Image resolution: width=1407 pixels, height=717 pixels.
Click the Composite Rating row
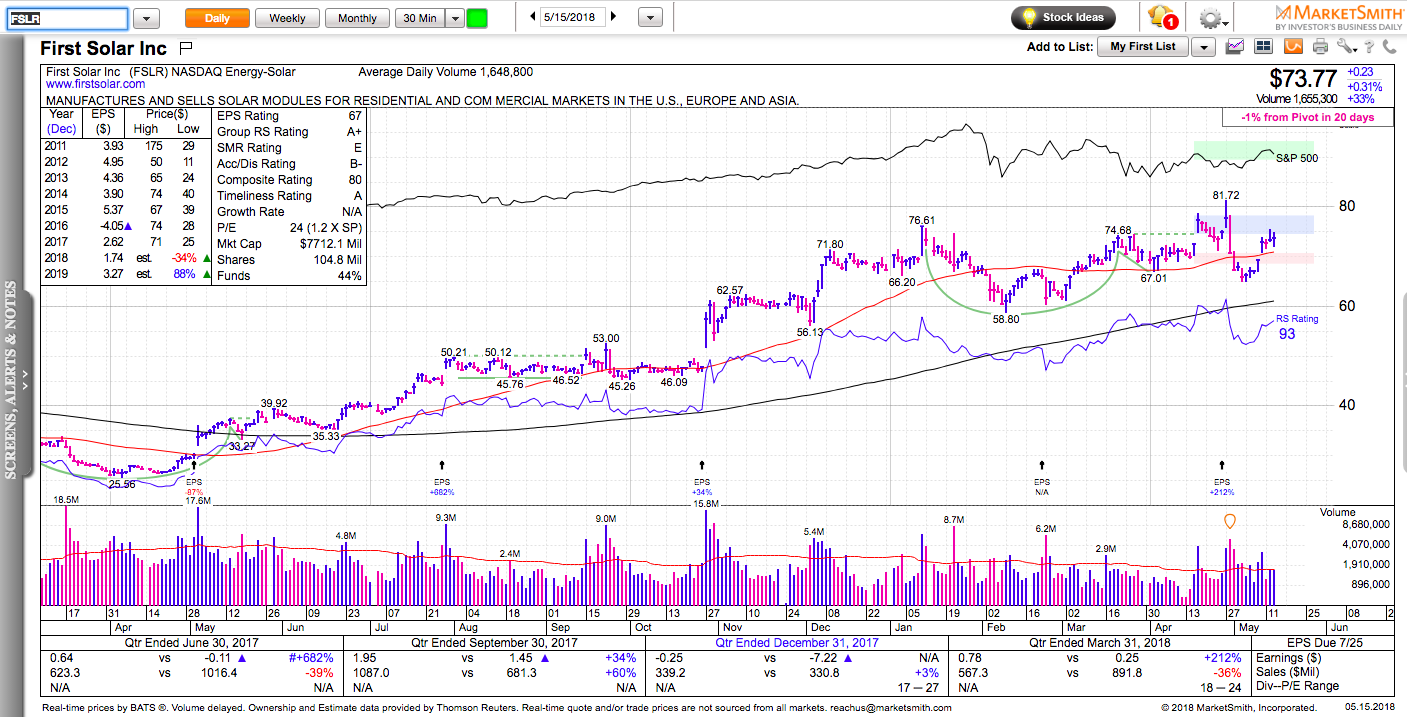coord(289,180)
